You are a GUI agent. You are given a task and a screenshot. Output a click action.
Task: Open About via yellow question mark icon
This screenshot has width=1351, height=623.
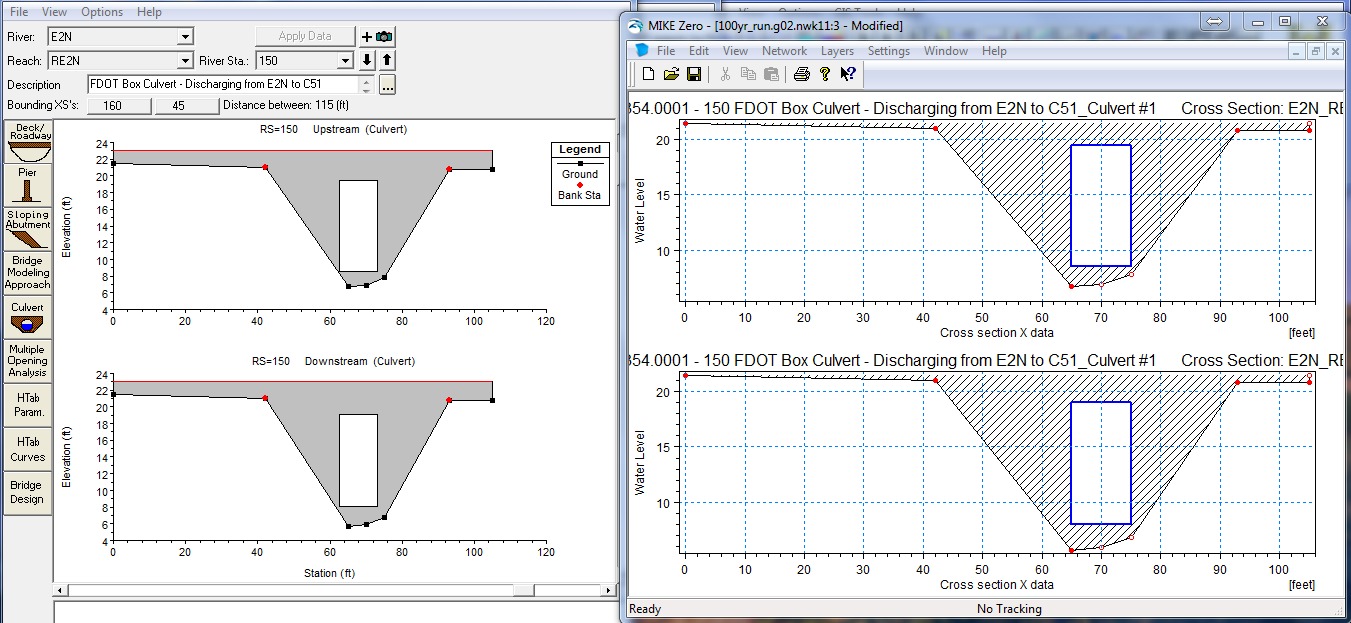point(825,73)
